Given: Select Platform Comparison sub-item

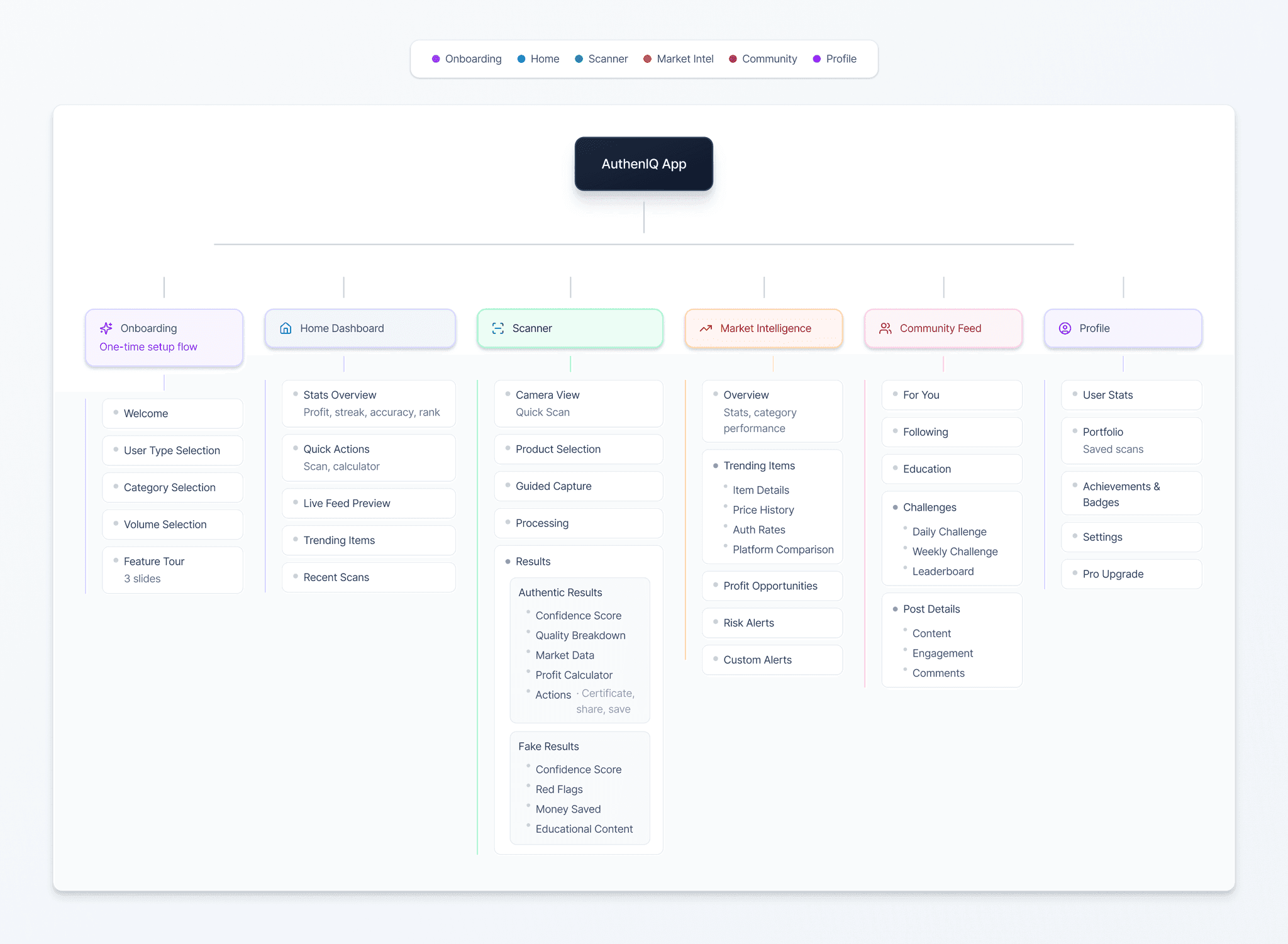Looking at the screenshot, I should coord(783,550).
